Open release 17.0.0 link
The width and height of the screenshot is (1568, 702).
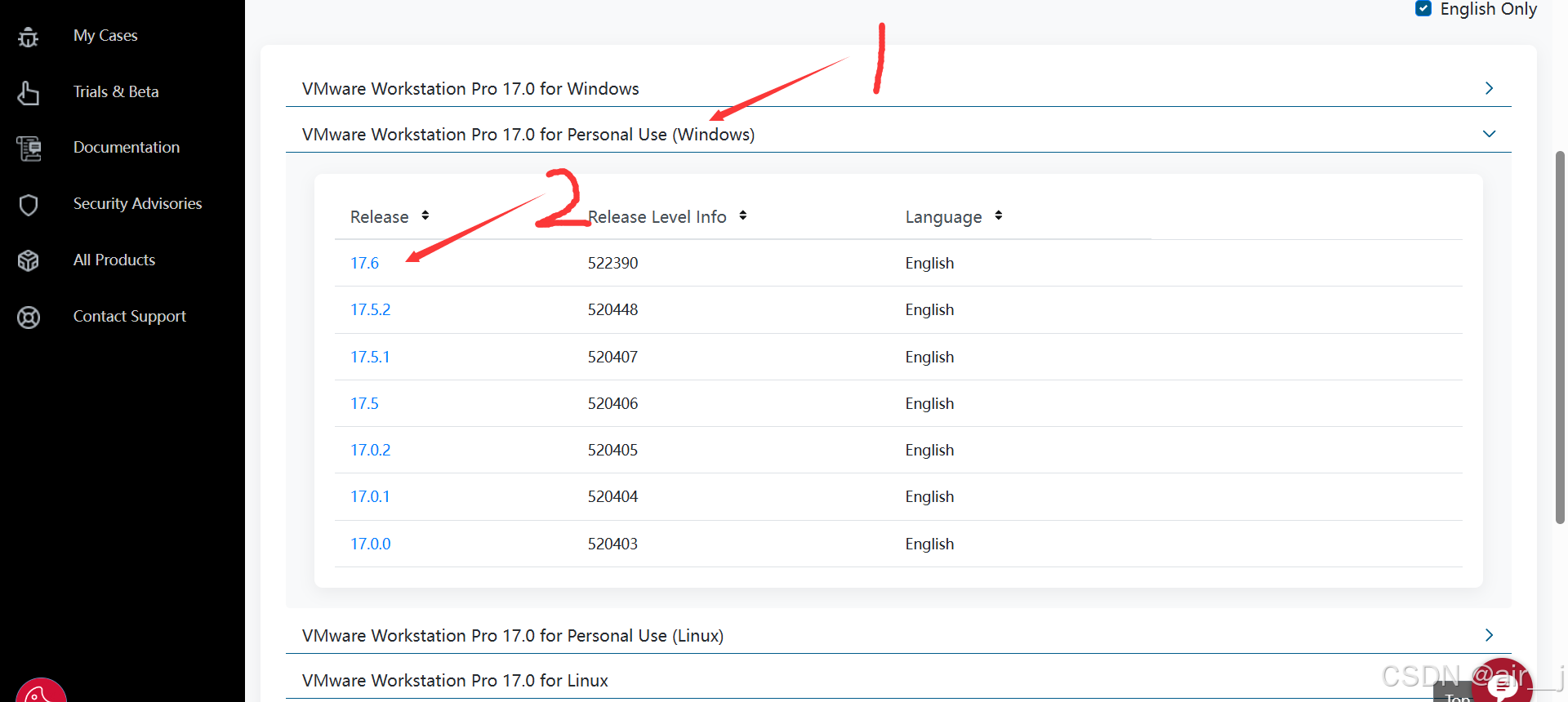[371, 544]
